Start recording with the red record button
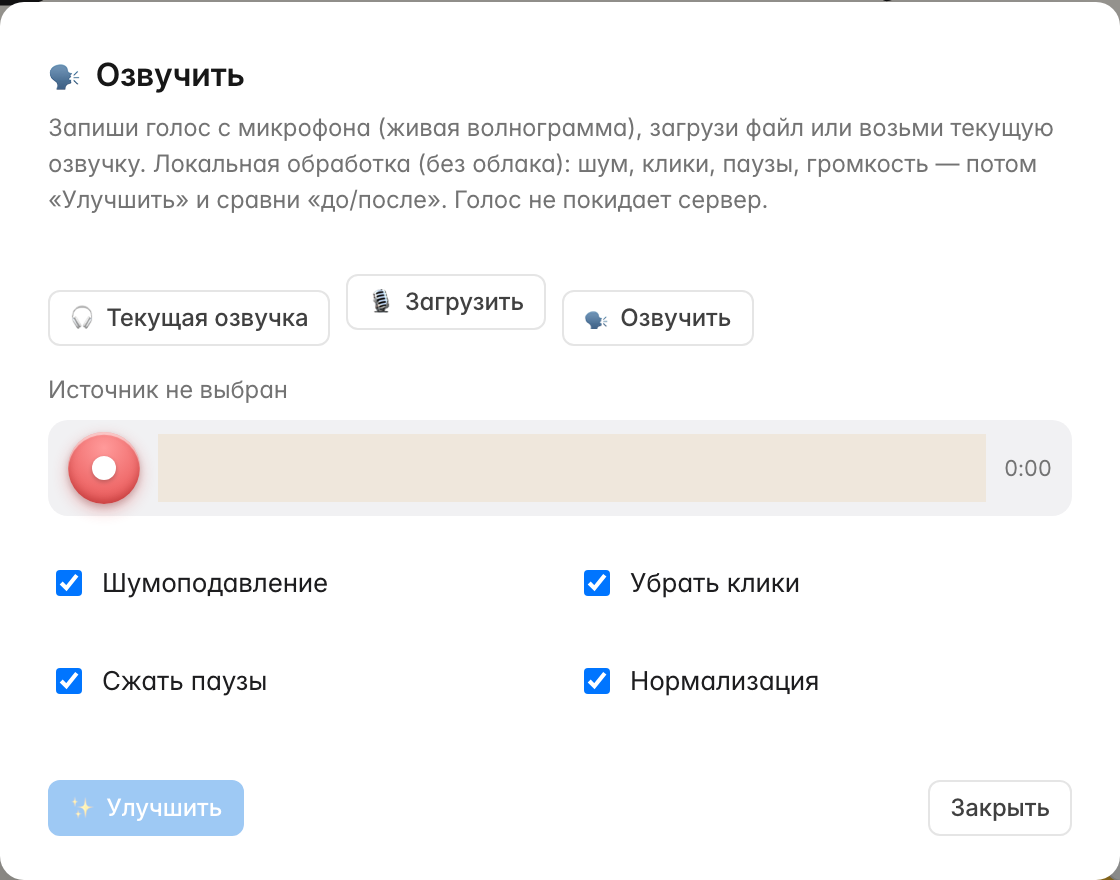This screenshot has width=1120, height=880. (104, 469)
